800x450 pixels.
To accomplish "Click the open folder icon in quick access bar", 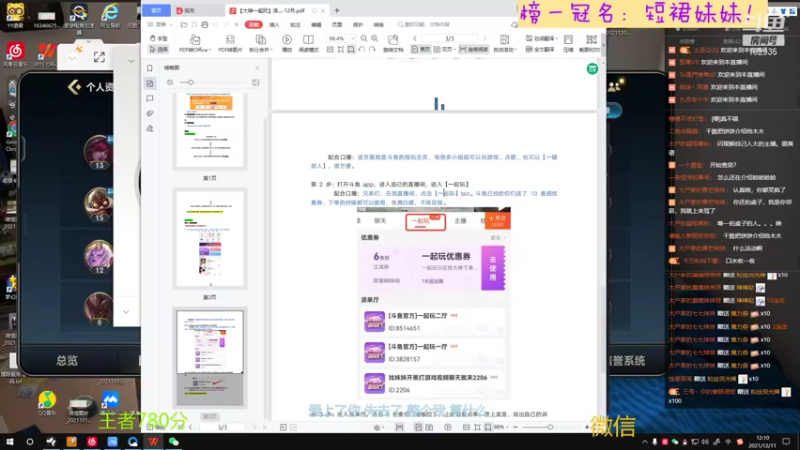I will click(x=184, y=24).
